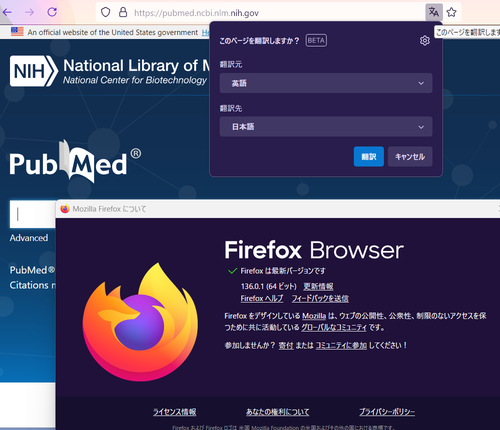Viewport: 500px width, 430px height.
Task: Open the target language dropdown showing 日本語
Action: click(326, 127)
